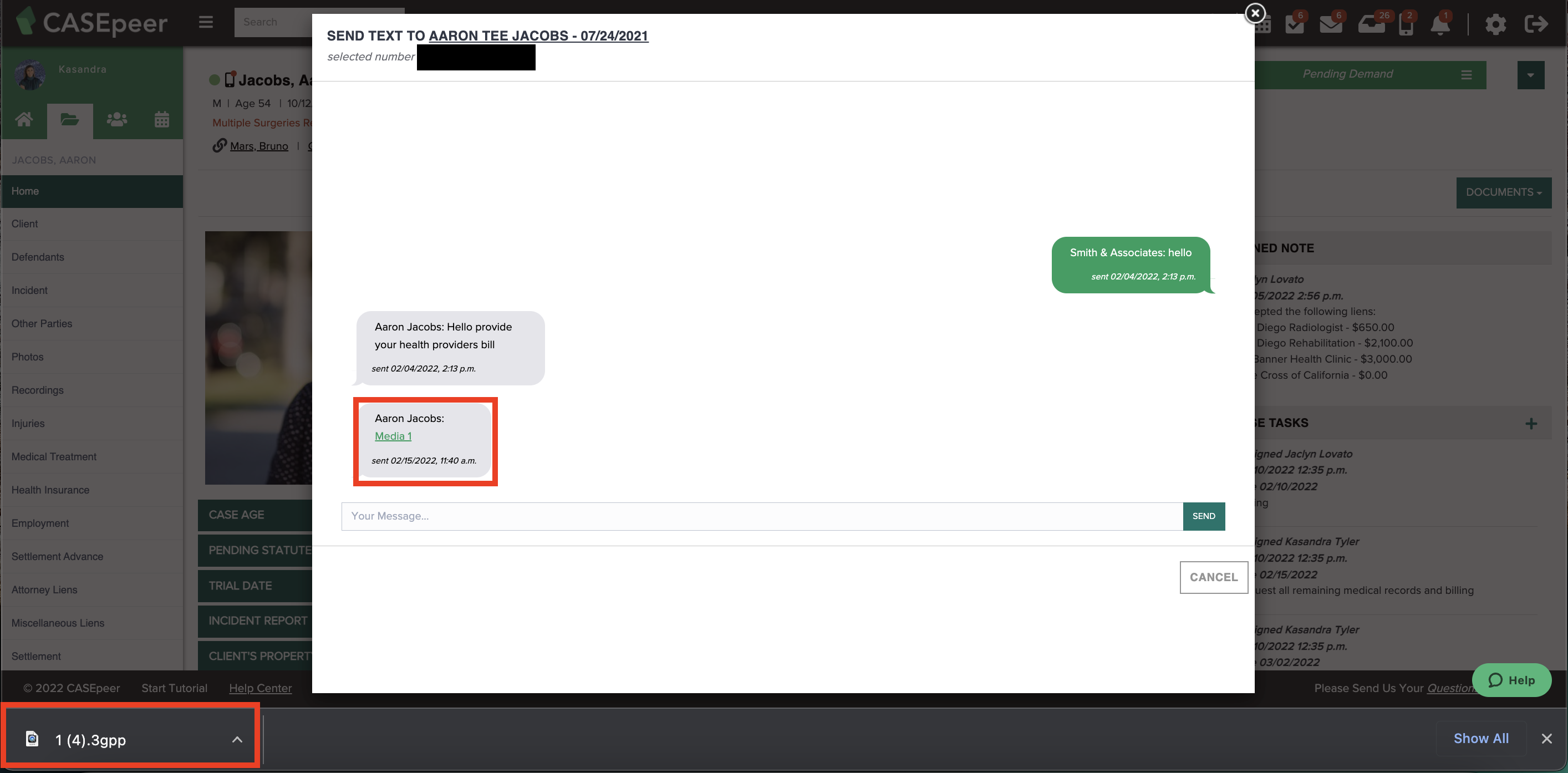
Task: Click the link chain icon near Mars, Bruno
Action: (219, 145)
